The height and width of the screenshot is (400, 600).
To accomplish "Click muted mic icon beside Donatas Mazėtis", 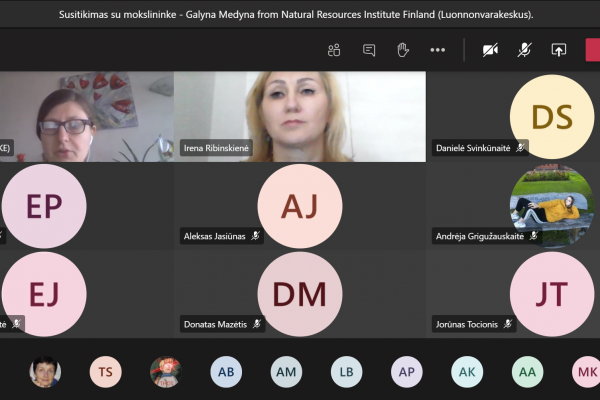I will pyautogui.click(x=257, y=324).
